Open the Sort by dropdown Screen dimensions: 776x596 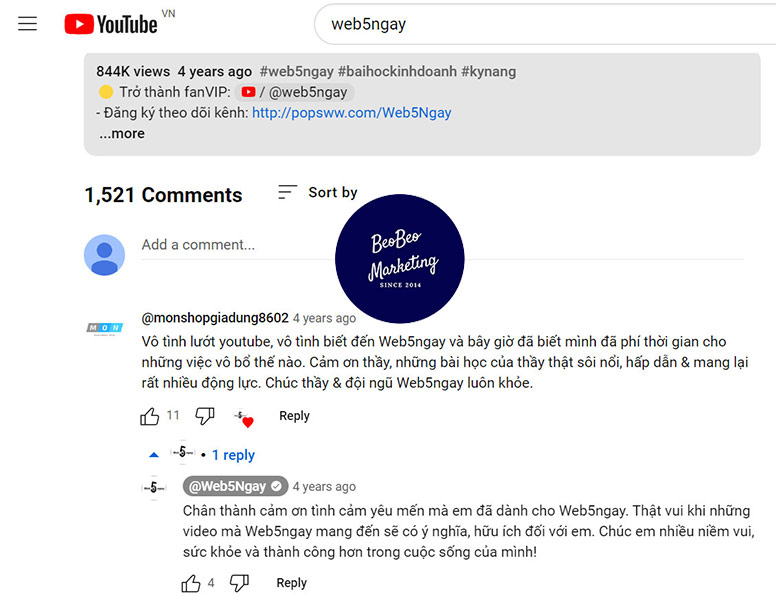317,192
